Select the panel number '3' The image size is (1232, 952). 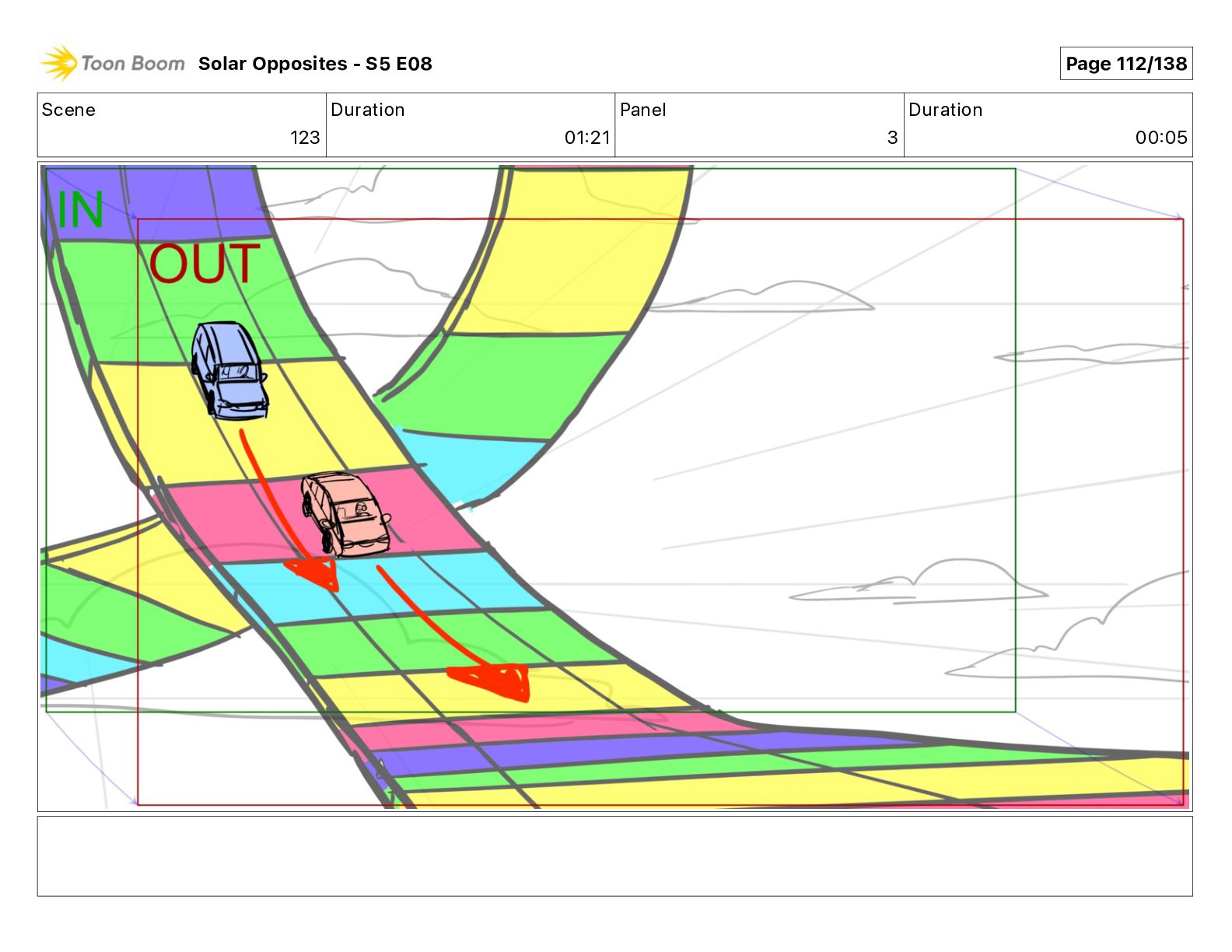pyautogui.click(x=892, y=138)
